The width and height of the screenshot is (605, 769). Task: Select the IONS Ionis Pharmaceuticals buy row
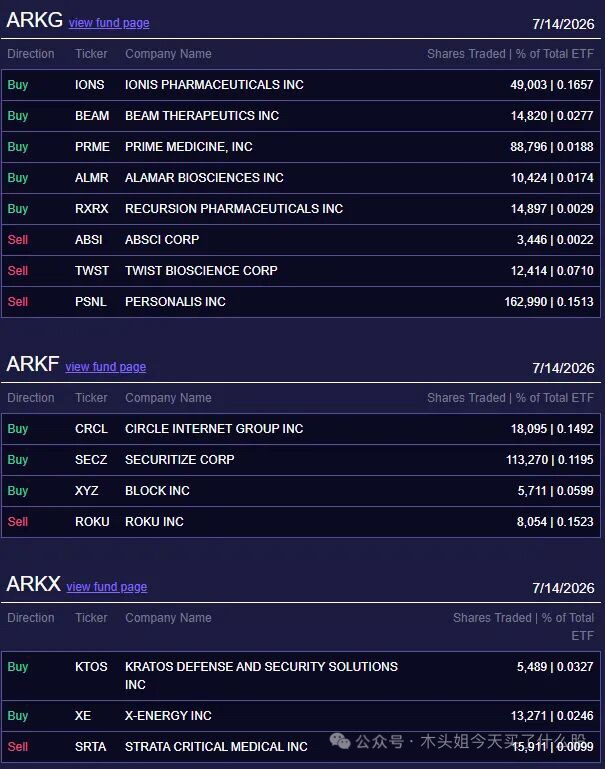tap(301, 85)
